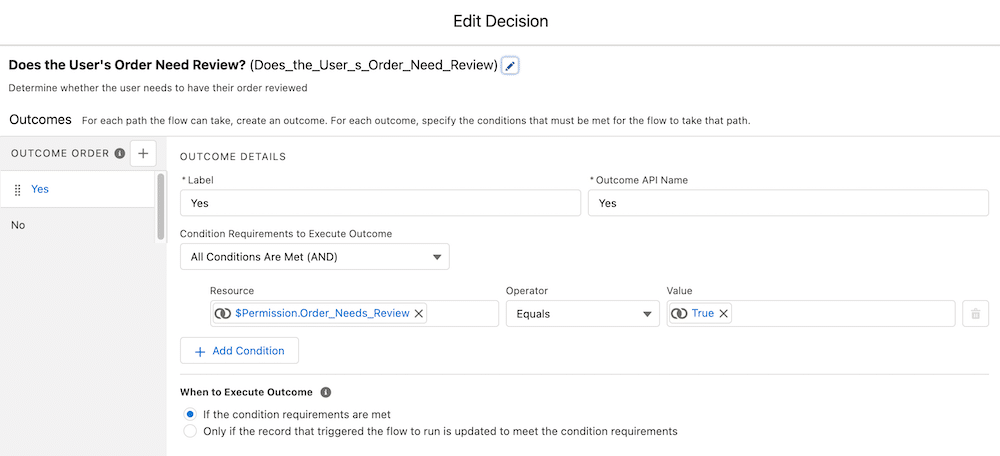Image resolution: width=1000 pixels, height=456 pixels.
Task: Select the No outcome in the list
Action: click(77, 225)
